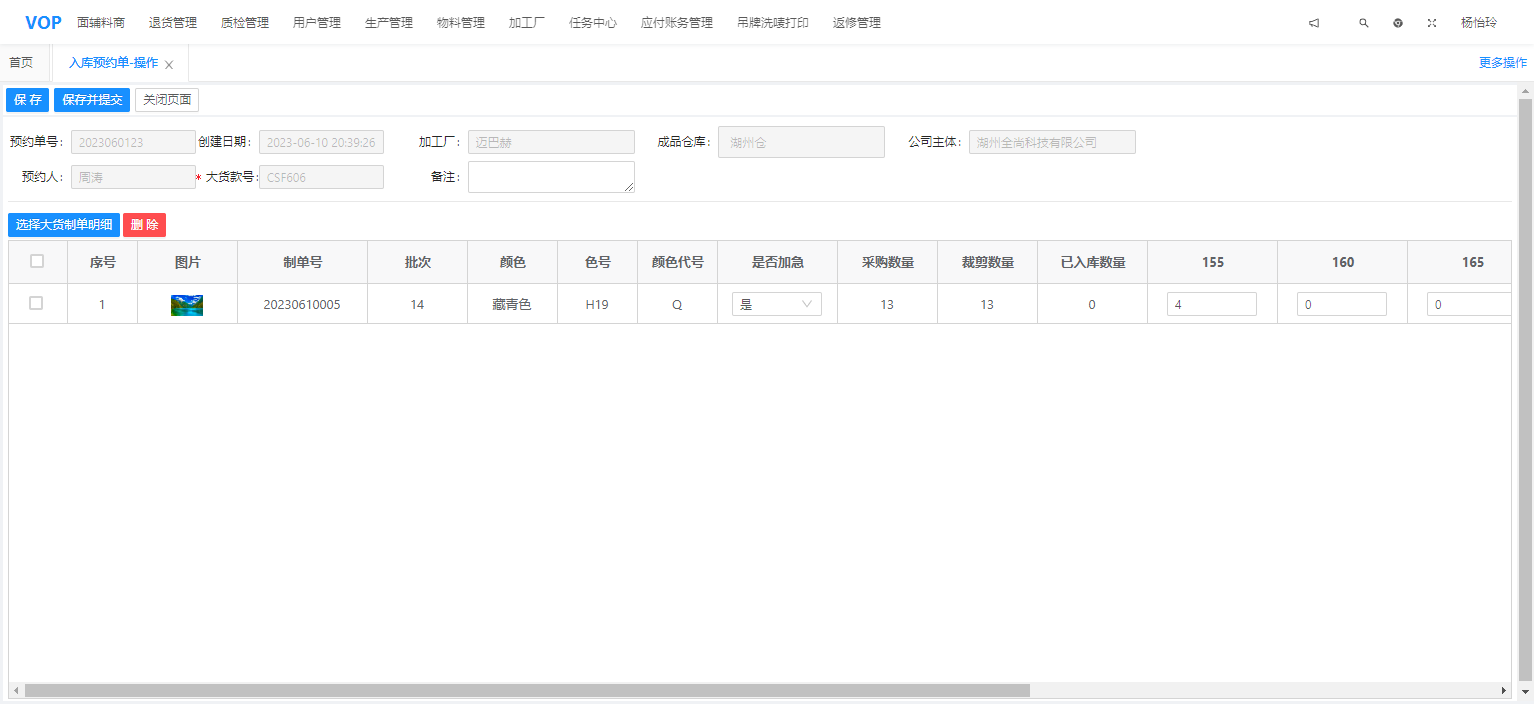The height and width of the screenshot is (704, 1534).
Task: Open the 质检管理 menu
Action: pyautogui.click(x=245, y=23)
